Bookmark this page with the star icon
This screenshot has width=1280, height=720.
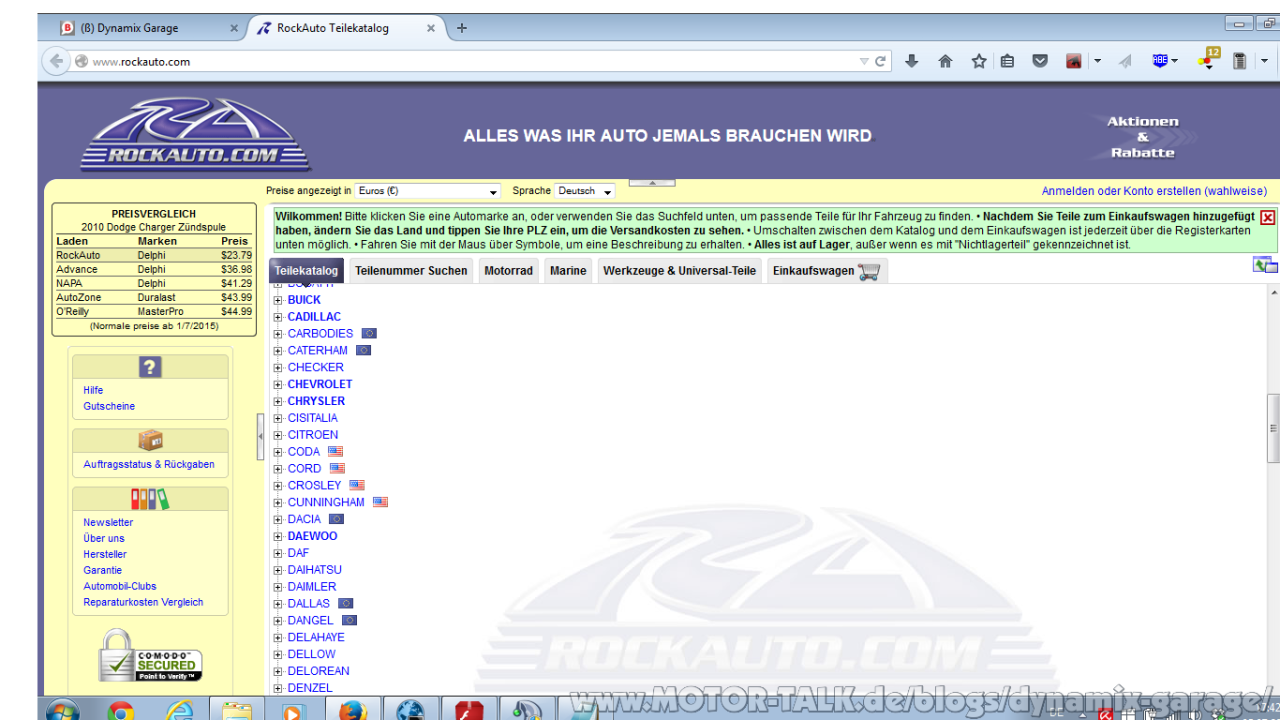[979, 61]
